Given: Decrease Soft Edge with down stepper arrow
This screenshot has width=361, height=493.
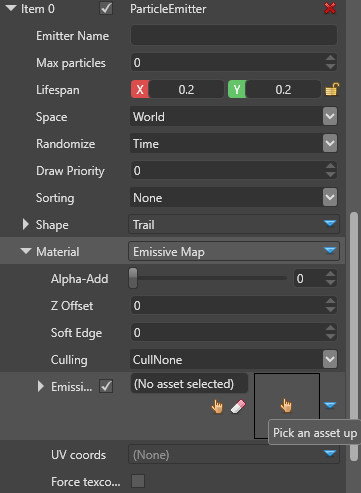Looking at the screenshot, I should 330,337.
